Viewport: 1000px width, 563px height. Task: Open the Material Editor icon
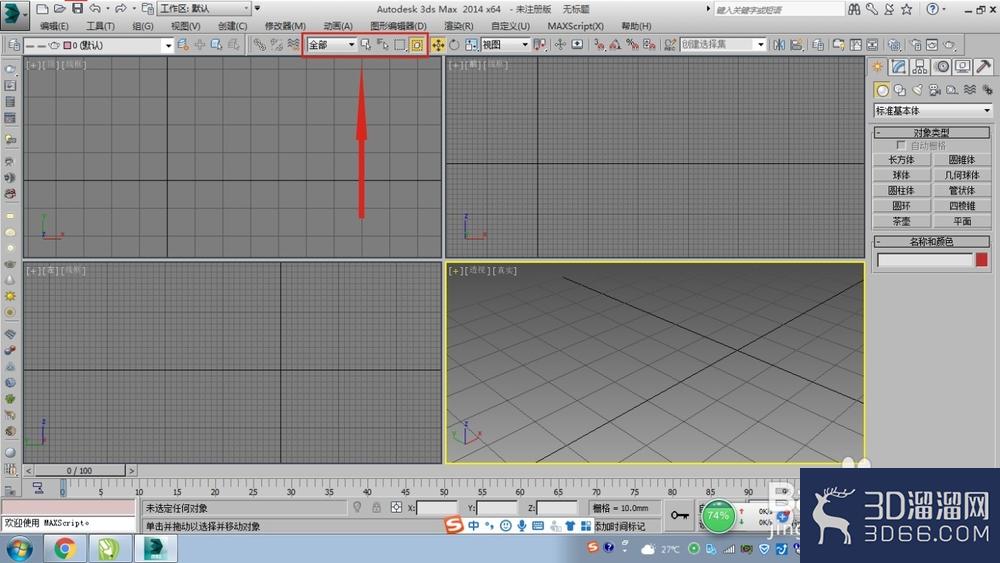[894, 45]
